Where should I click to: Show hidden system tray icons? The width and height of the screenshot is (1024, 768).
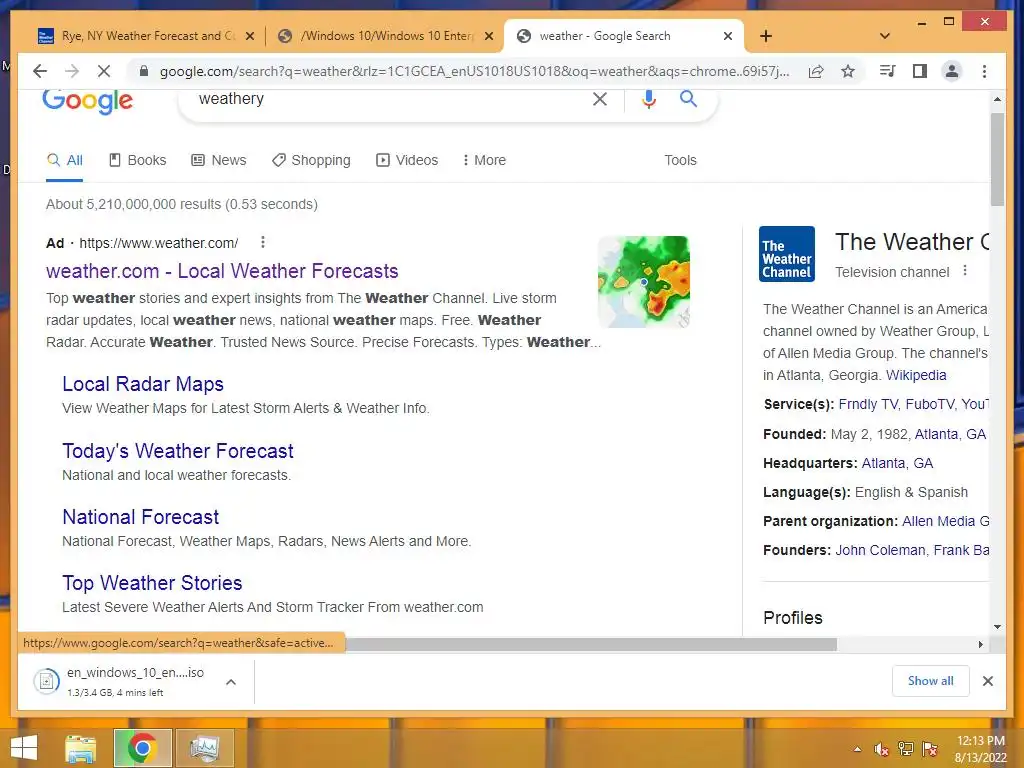[x=857, y=749]
